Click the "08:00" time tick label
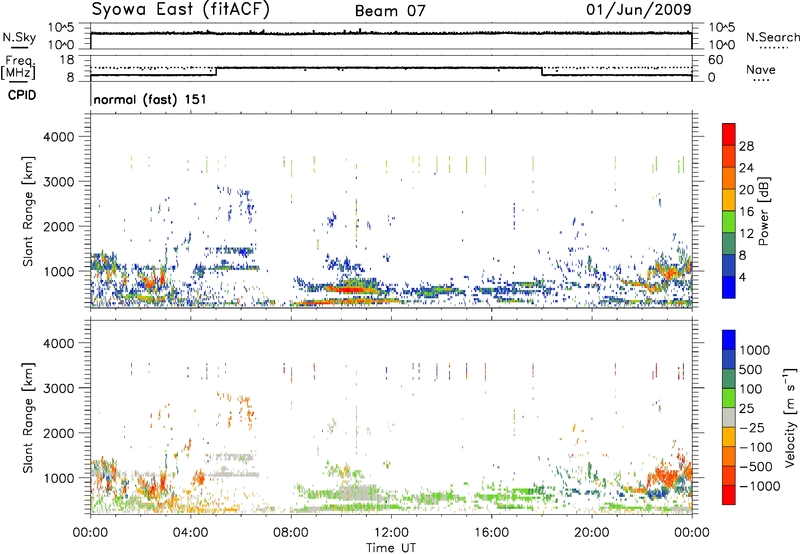The image size is (800, 554). [291, 533]
